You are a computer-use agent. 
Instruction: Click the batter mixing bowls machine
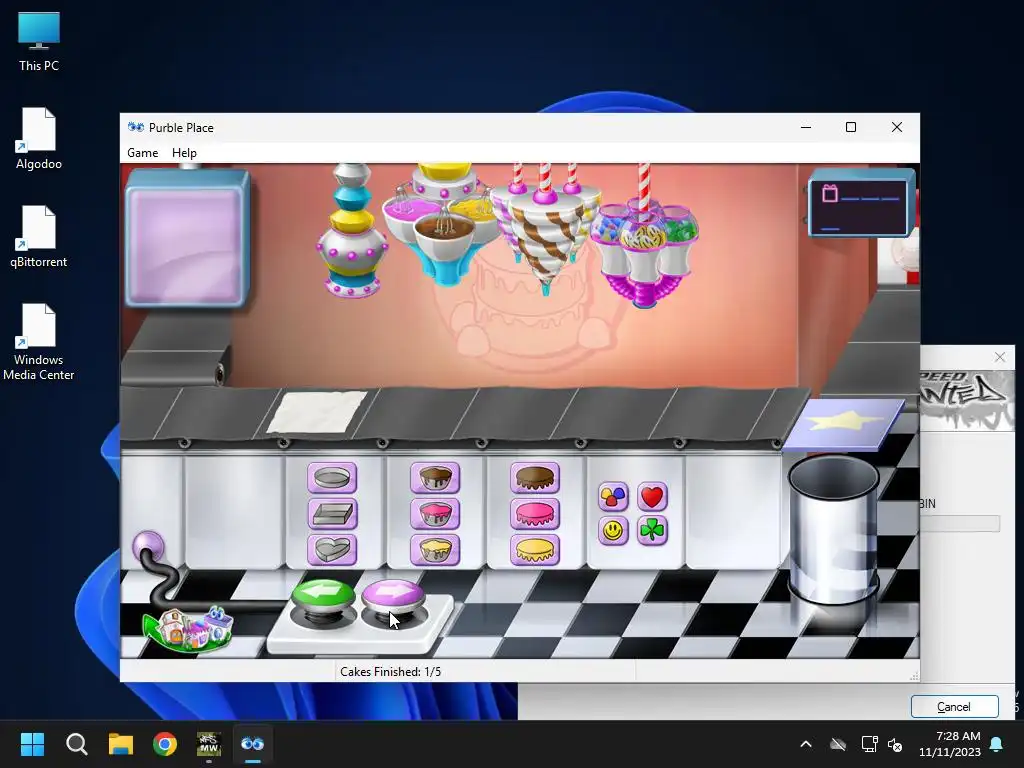pyautogui.click(x=444, y=224)
